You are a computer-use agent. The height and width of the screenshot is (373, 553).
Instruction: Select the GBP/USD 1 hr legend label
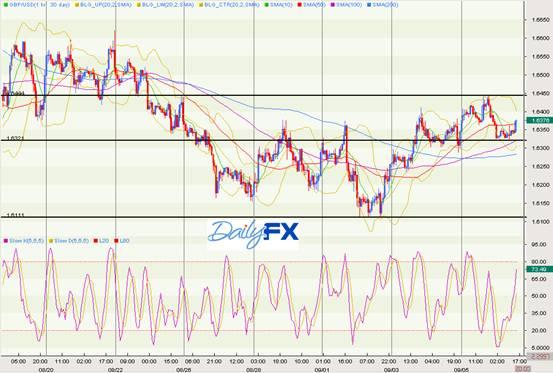(x=39, y=5)
